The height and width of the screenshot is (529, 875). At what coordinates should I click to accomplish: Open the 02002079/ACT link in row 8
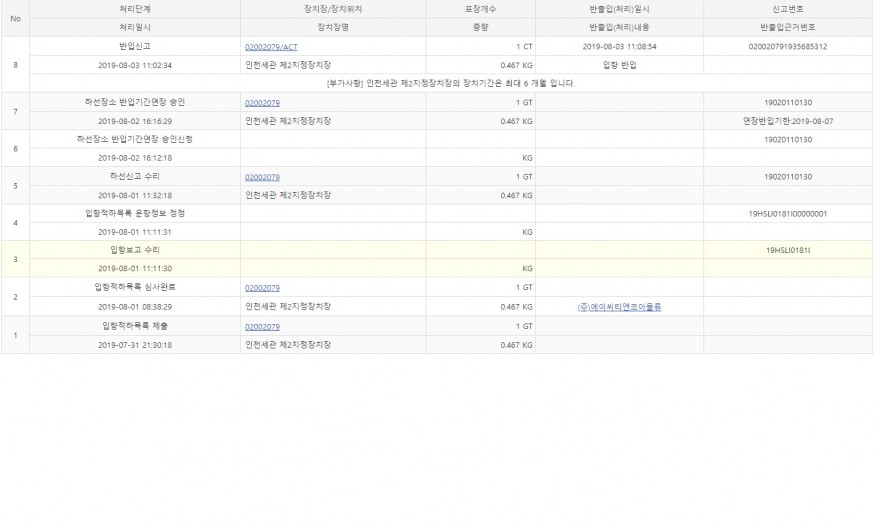click(x=271, y=47)
